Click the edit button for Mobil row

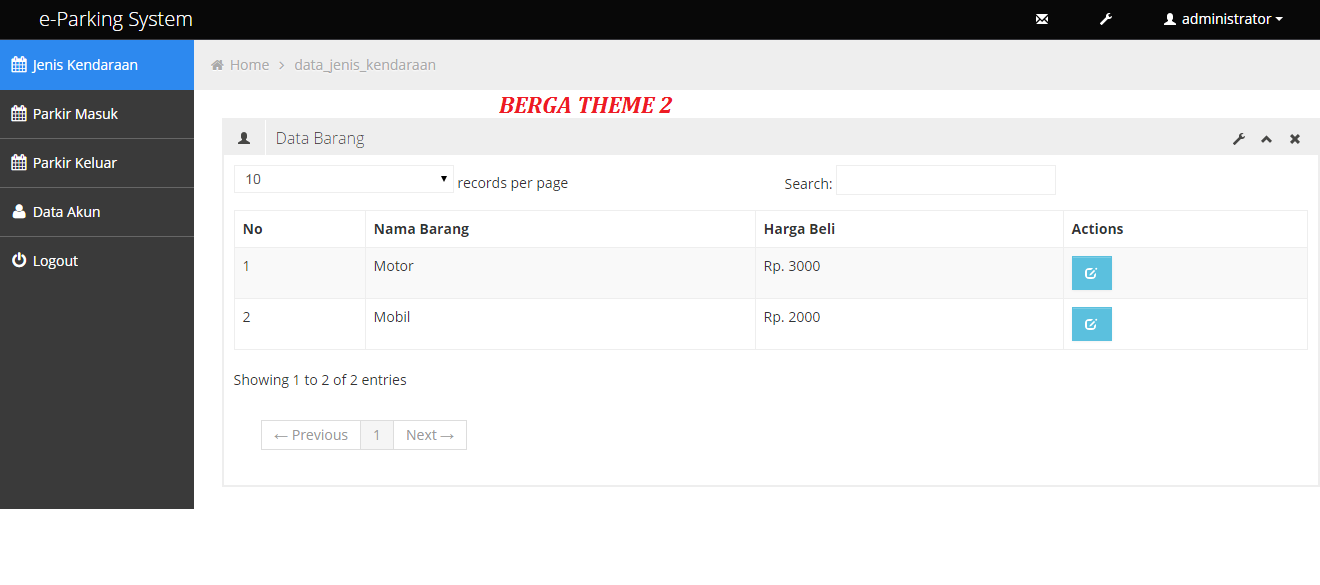click(x=1091, y=324)
